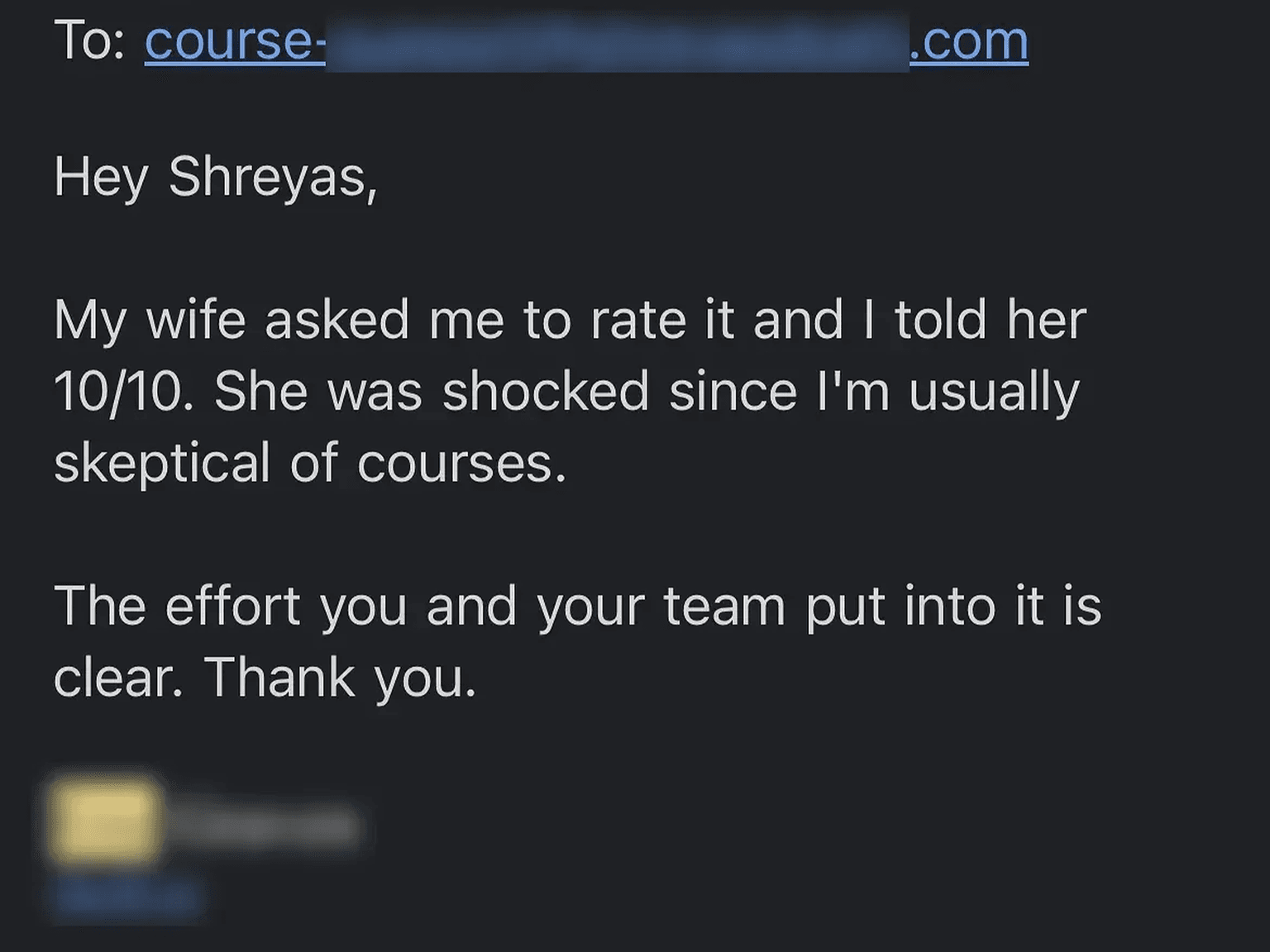Click the word "asked" in first sentence

pos(337,320)
